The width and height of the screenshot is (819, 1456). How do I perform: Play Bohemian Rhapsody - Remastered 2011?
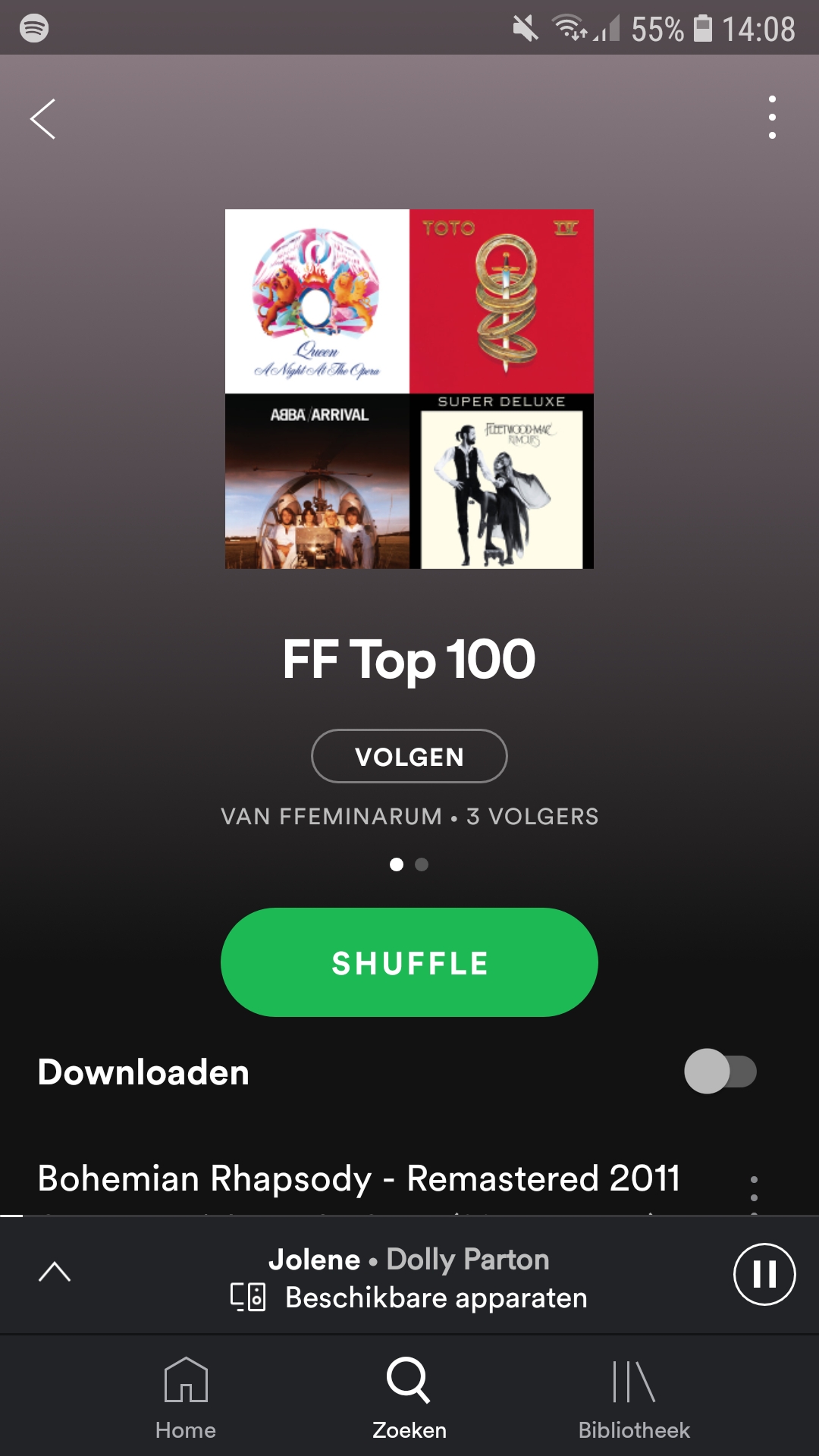359,1178
